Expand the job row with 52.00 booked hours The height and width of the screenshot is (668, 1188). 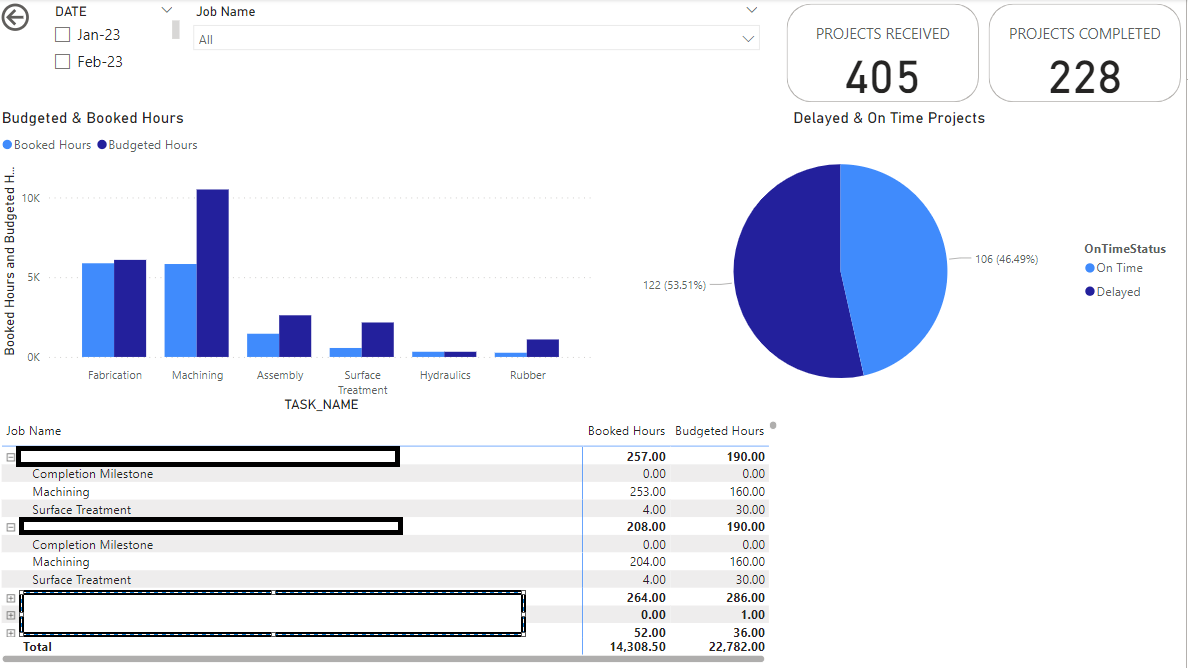[x=11, y=633]
